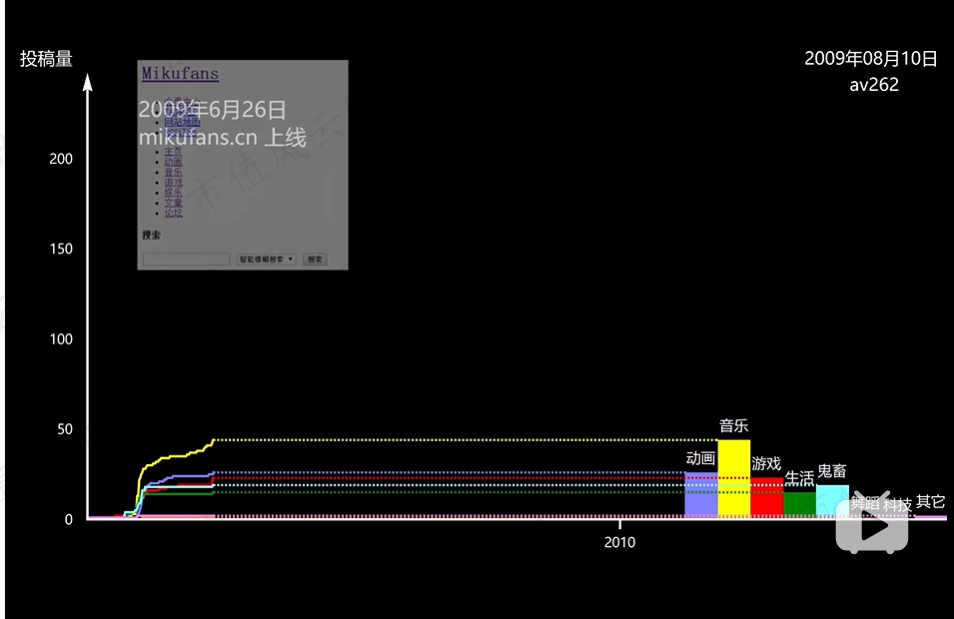Focus the Mikufans search text field
Image resolution: width=954 pixels, height=619 pixels.
click(186, 259)
